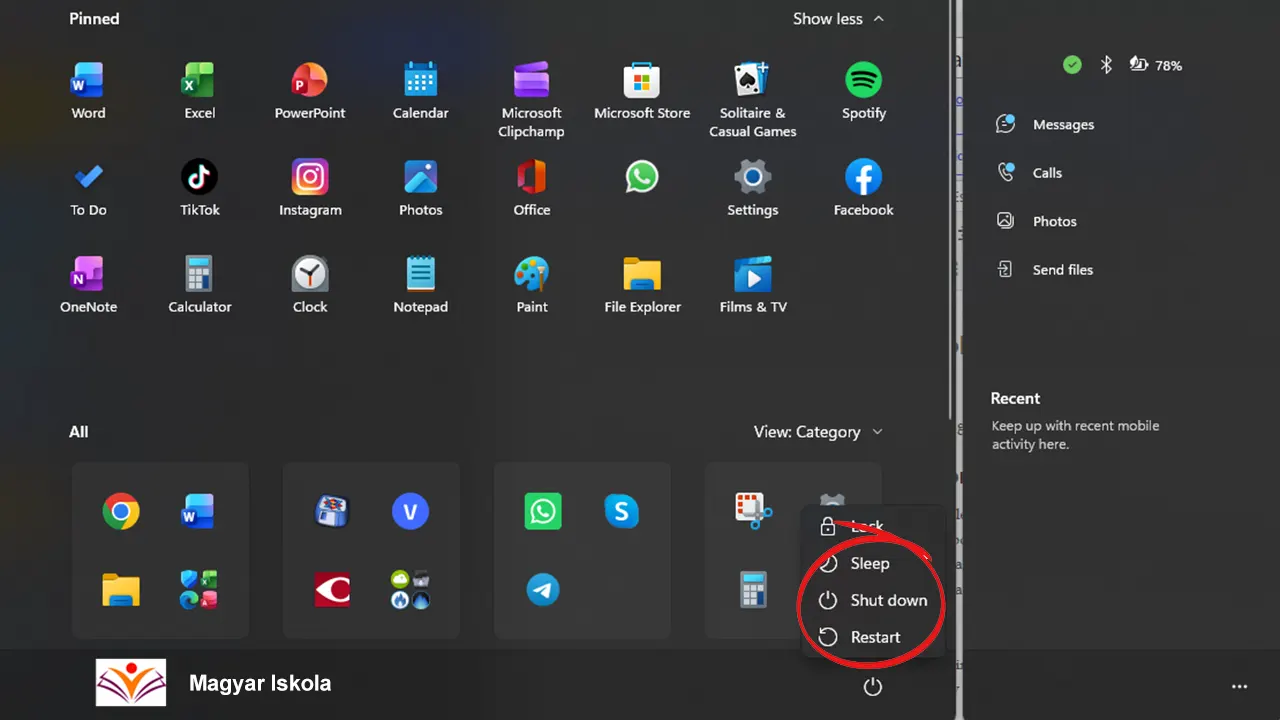
Task: Launch Films & TV
Action: tap(753, 285)
